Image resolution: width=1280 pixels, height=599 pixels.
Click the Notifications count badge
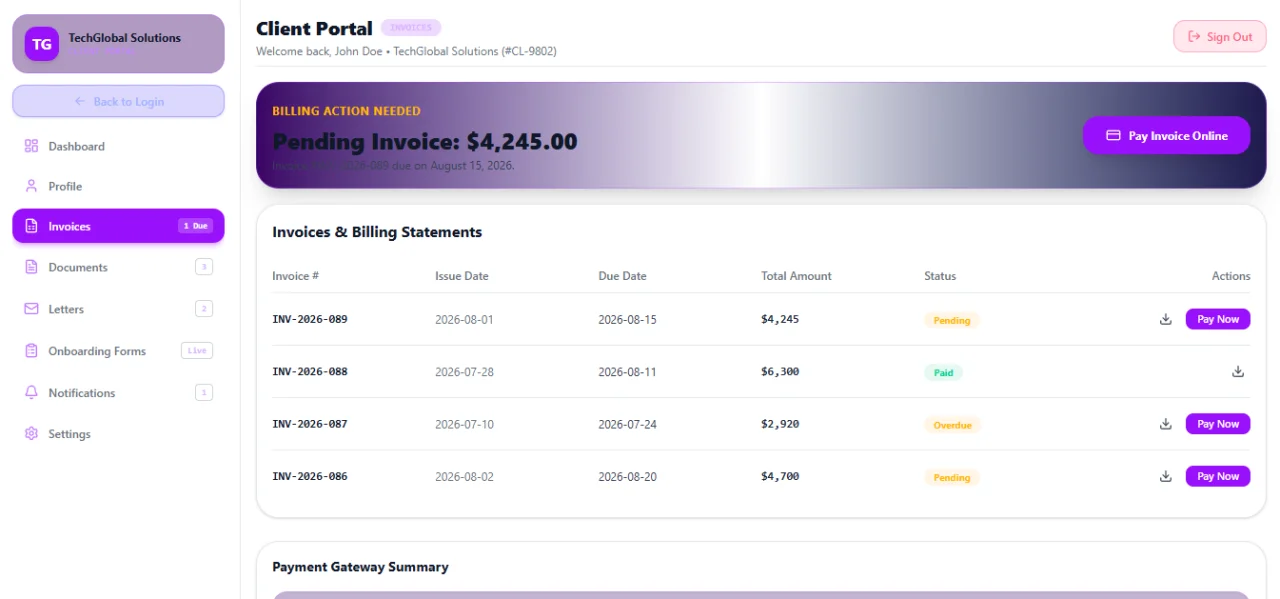(x=204, y=393)
